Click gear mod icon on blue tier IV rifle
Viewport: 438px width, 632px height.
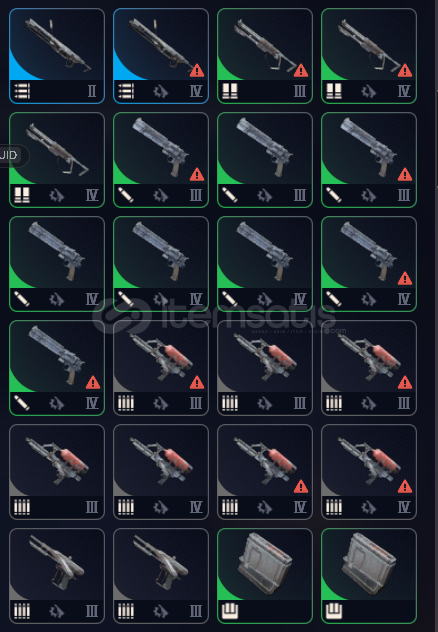[160, 91]
